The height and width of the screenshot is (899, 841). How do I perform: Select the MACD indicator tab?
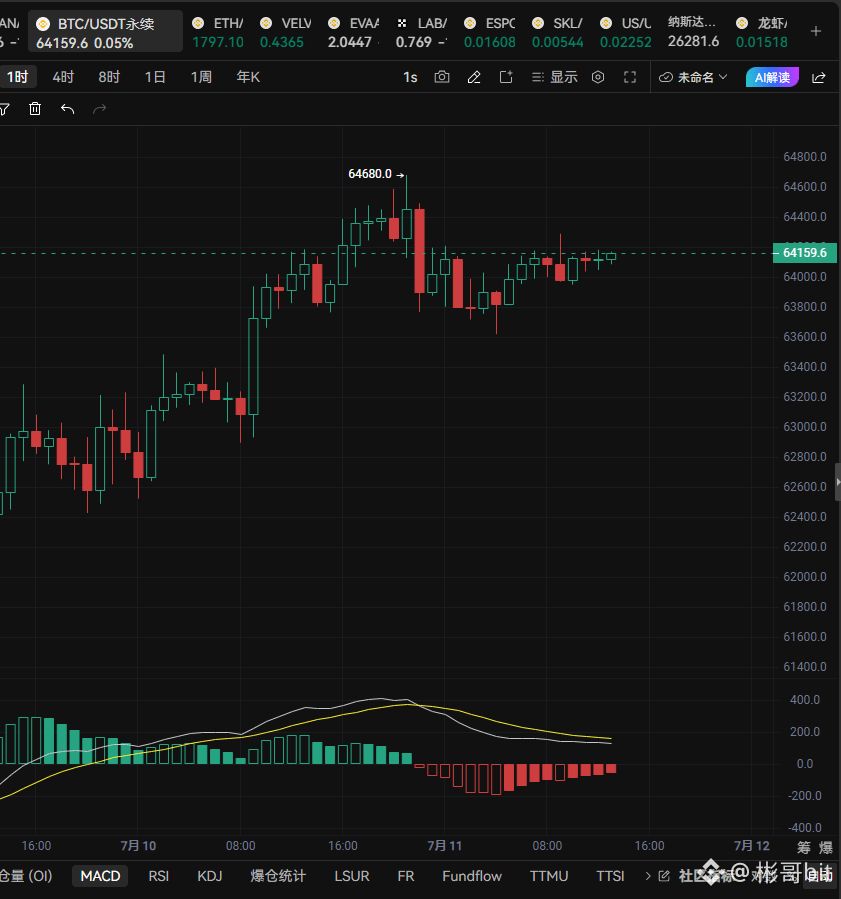(100, 875)
